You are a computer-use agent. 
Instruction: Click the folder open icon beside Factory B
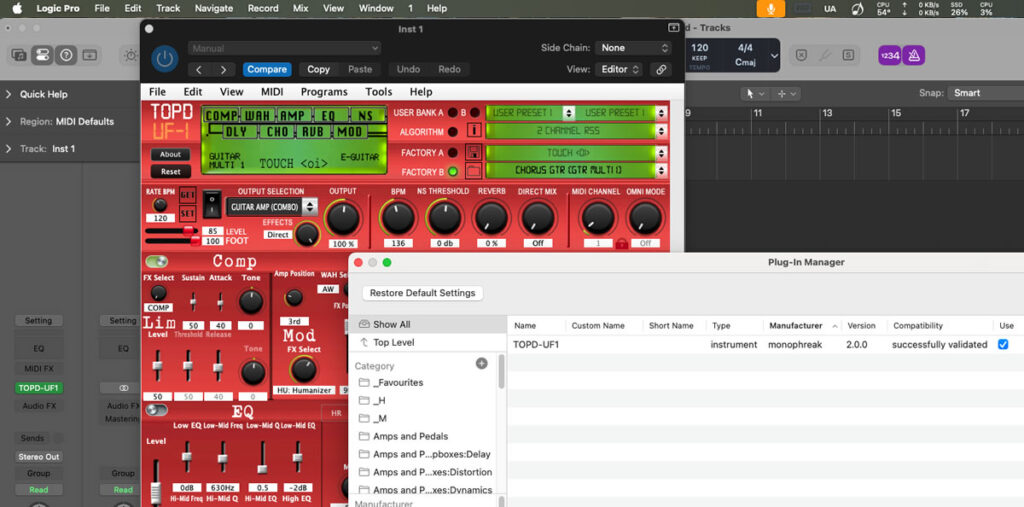474,172
